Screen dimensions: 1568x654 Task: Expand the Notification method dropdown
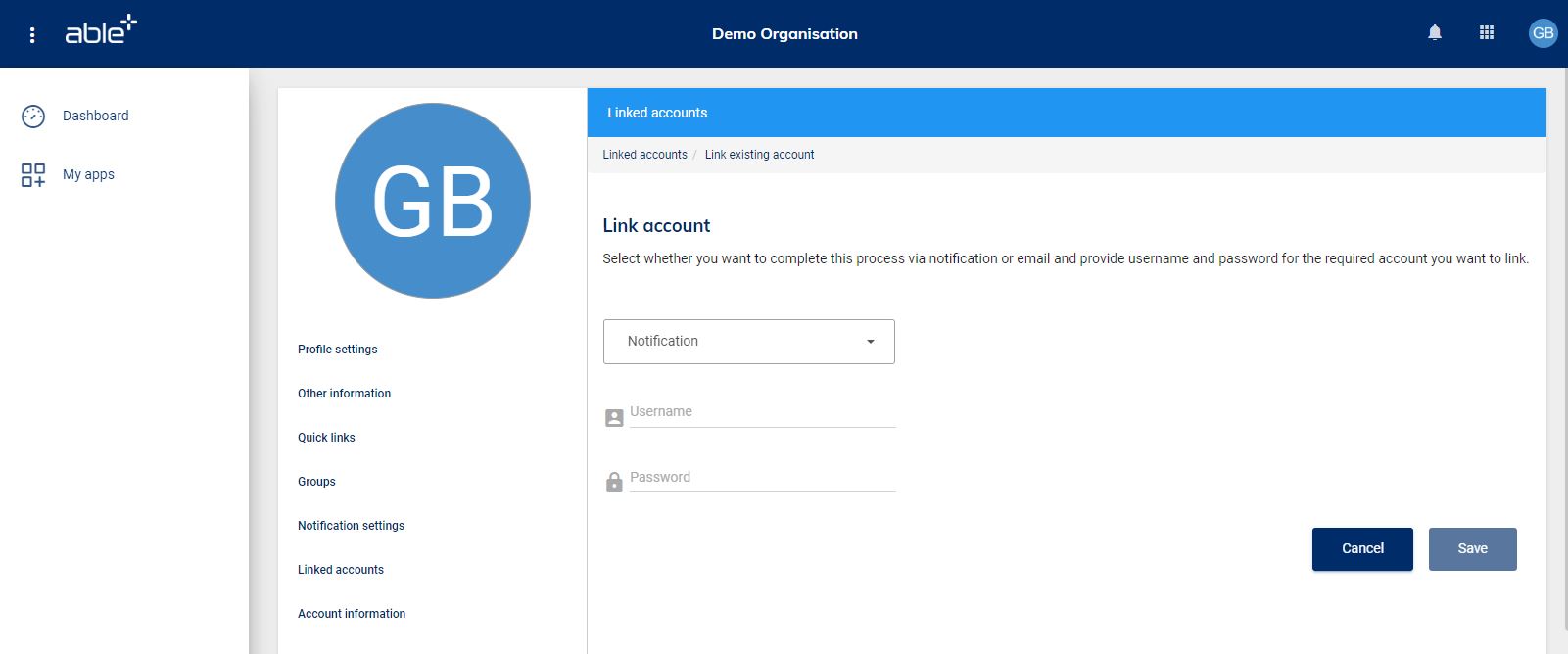point(748,342)
